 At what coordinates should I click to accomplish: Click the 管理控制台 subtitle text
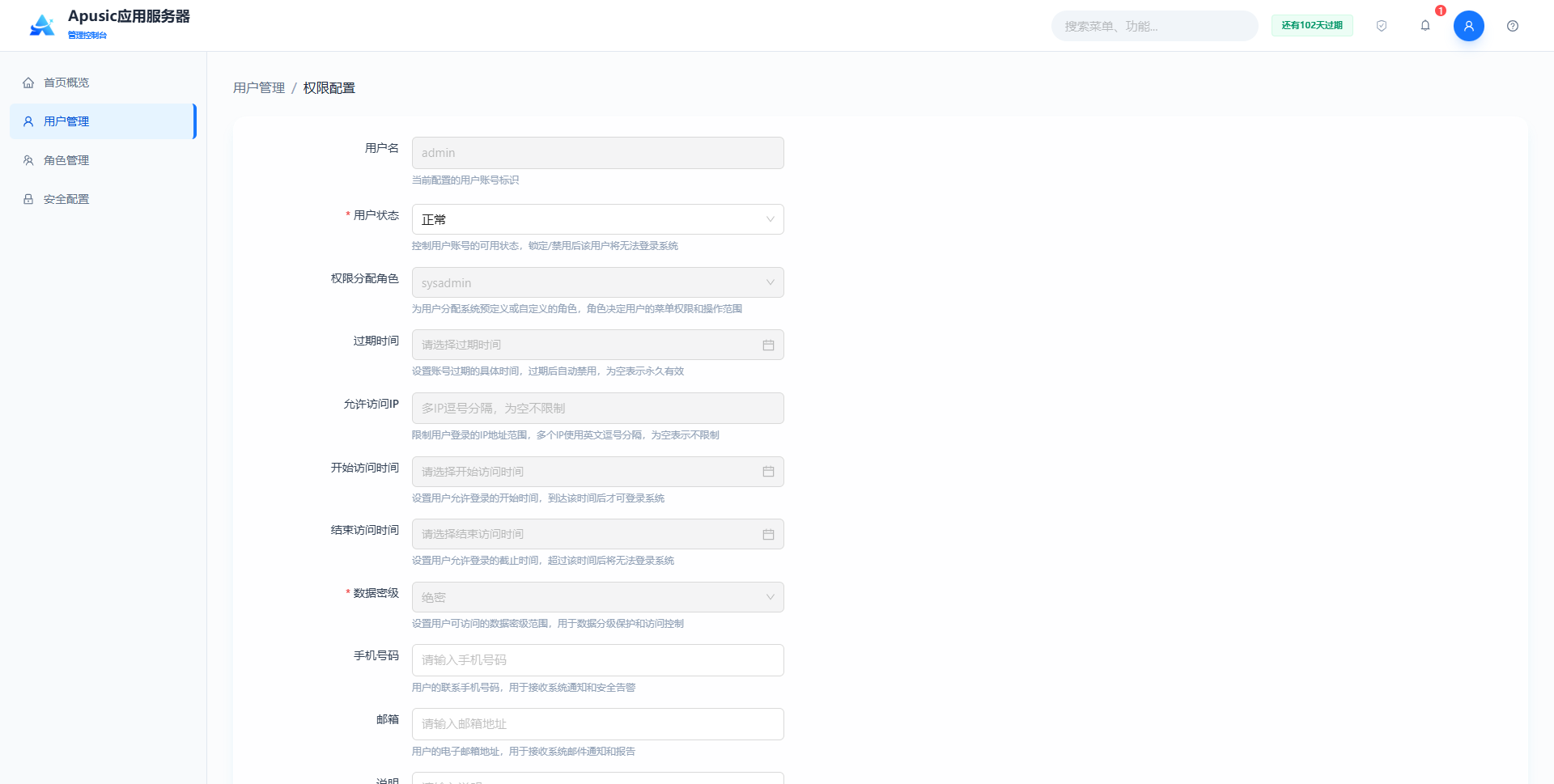(x=87, y=35)
